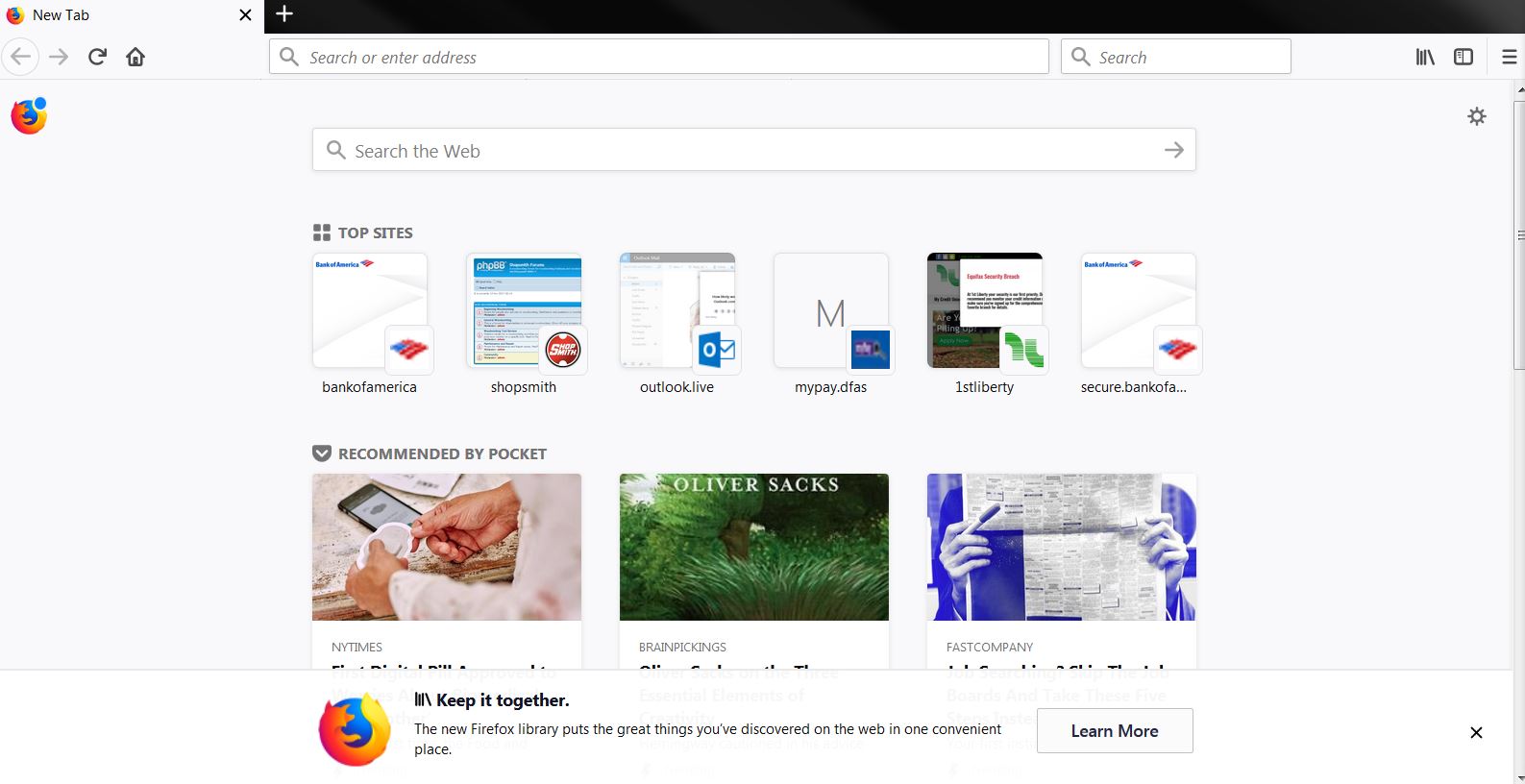Open the hamburger application menu
The image size is (1525, 784).
(x=1510, y=58)
